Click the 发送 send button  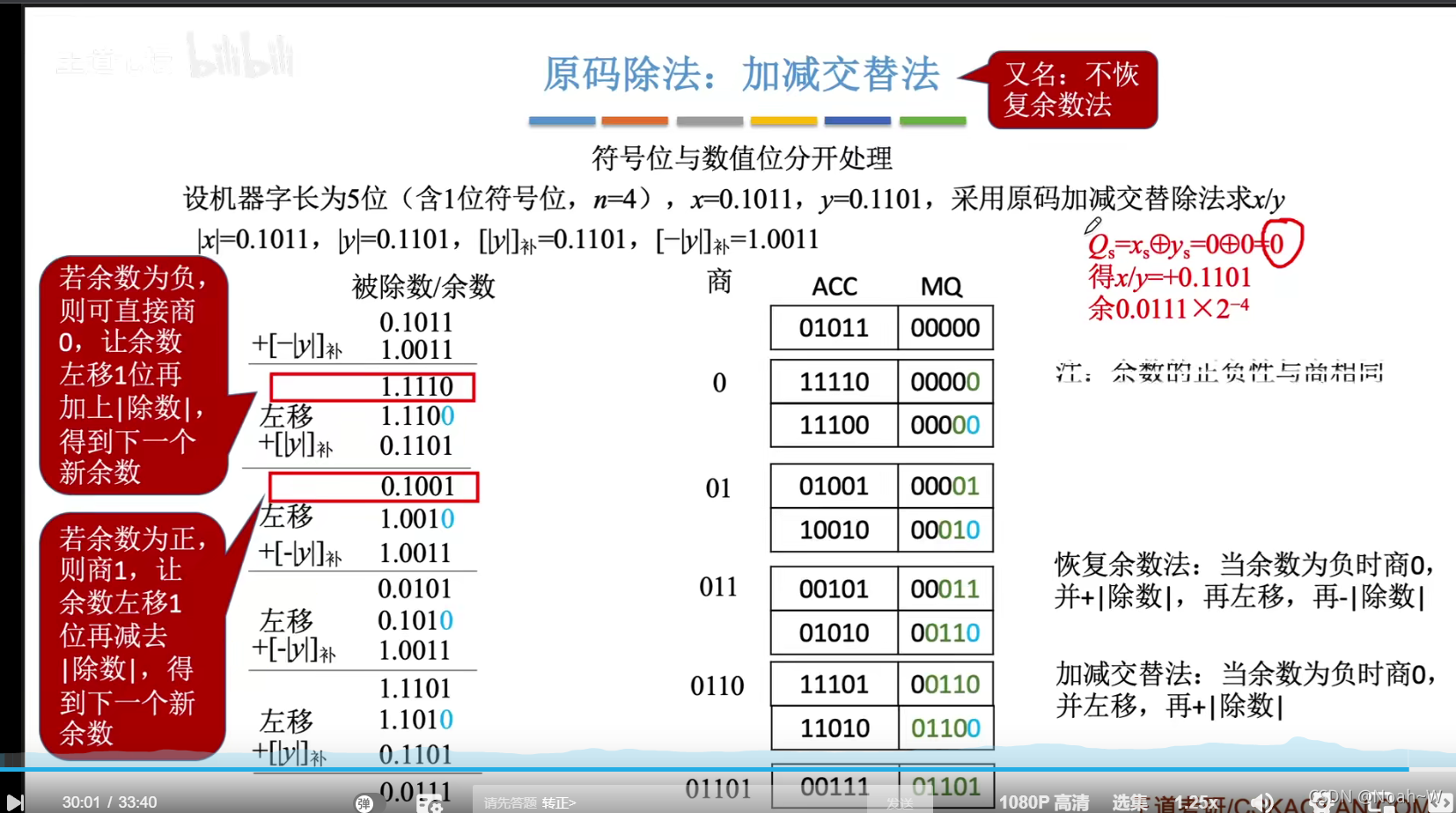[899, 802]
